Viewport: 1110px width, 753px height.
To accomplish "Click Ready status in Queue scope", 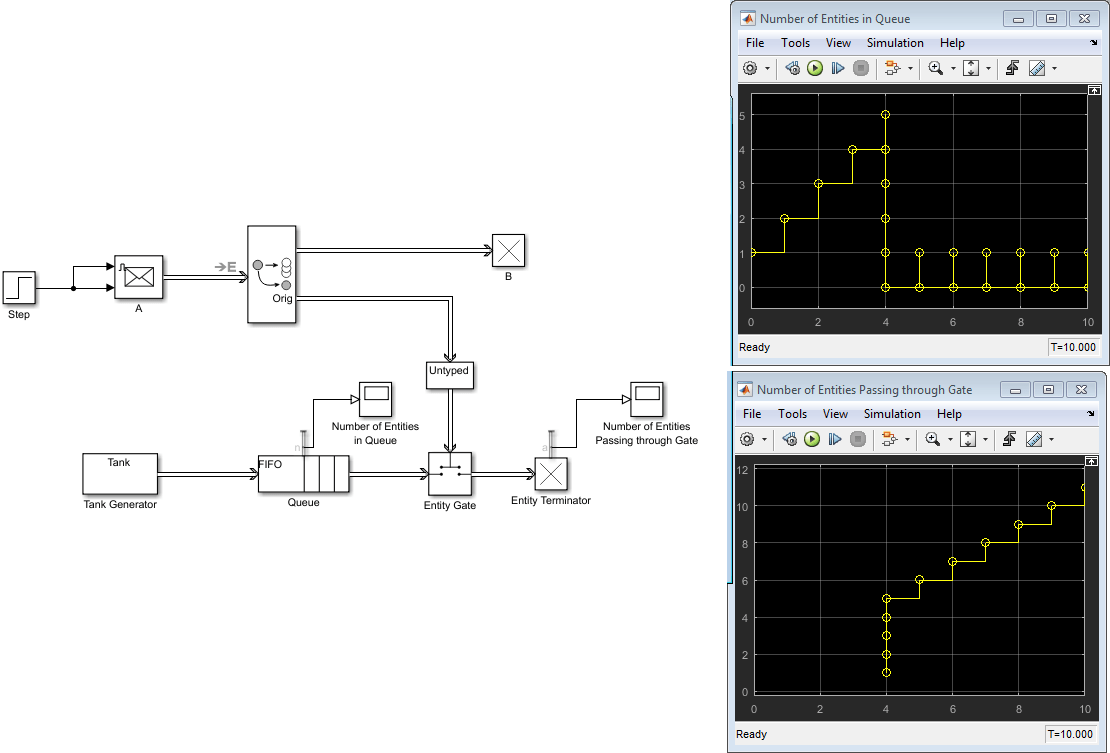I will [755, 347].
